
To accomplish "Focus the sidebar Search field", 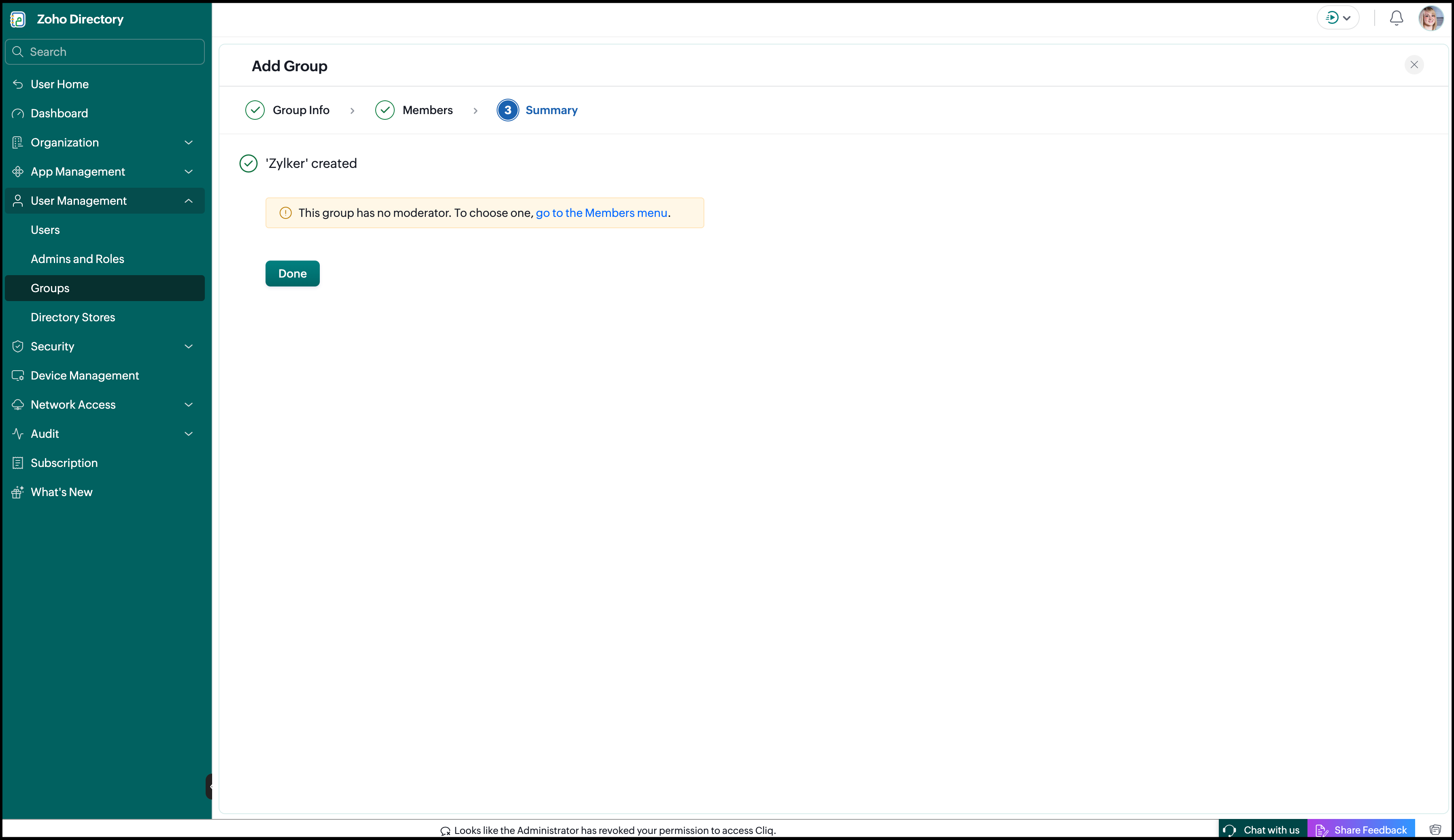I will pyautogui.click(x=104, y=52).
